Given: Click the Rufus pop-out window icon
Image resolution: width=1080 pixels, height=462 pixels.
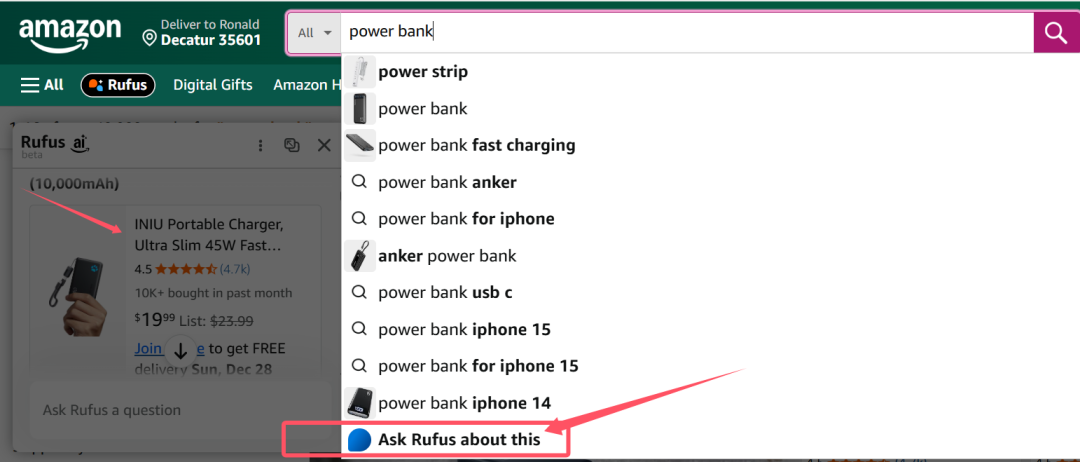Looking at the screenshot, I should [292, 145].
